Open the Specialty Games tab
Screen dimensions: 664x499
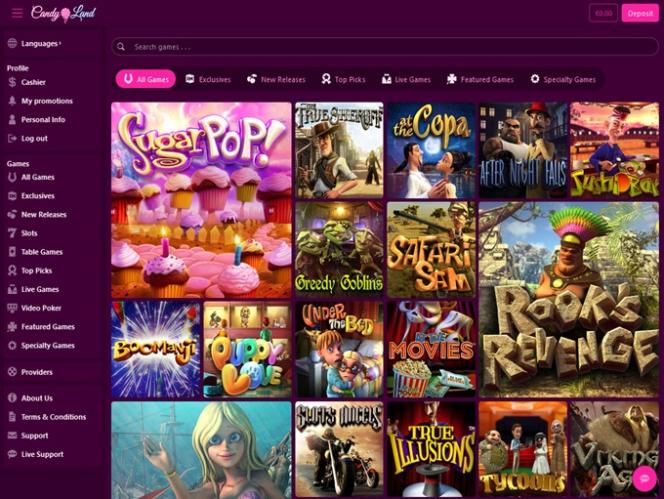[563, 79]
